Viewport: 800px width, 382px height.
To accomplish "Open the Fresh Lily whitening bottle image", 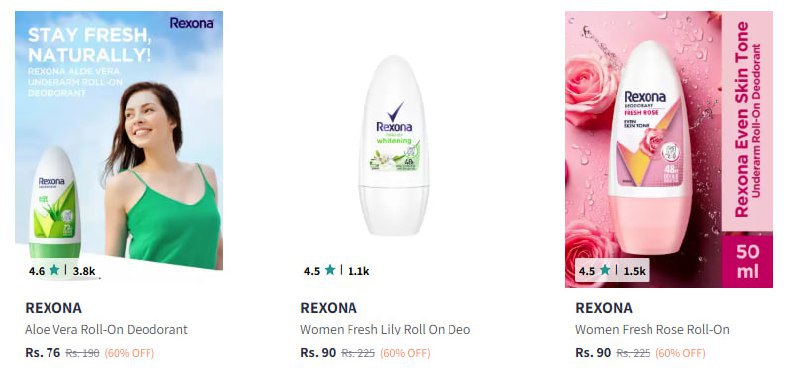I will (x=394, y=146).
